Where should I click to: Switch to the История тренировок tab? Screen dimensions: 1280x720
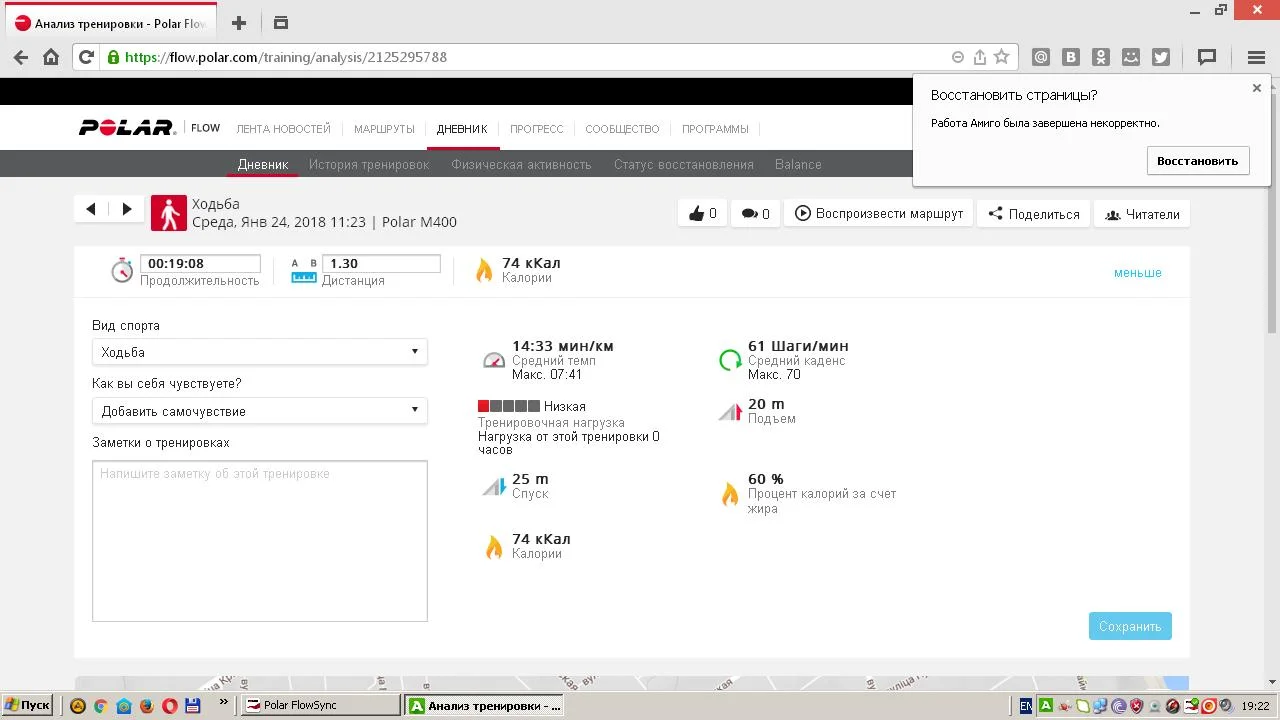[369, 165]
